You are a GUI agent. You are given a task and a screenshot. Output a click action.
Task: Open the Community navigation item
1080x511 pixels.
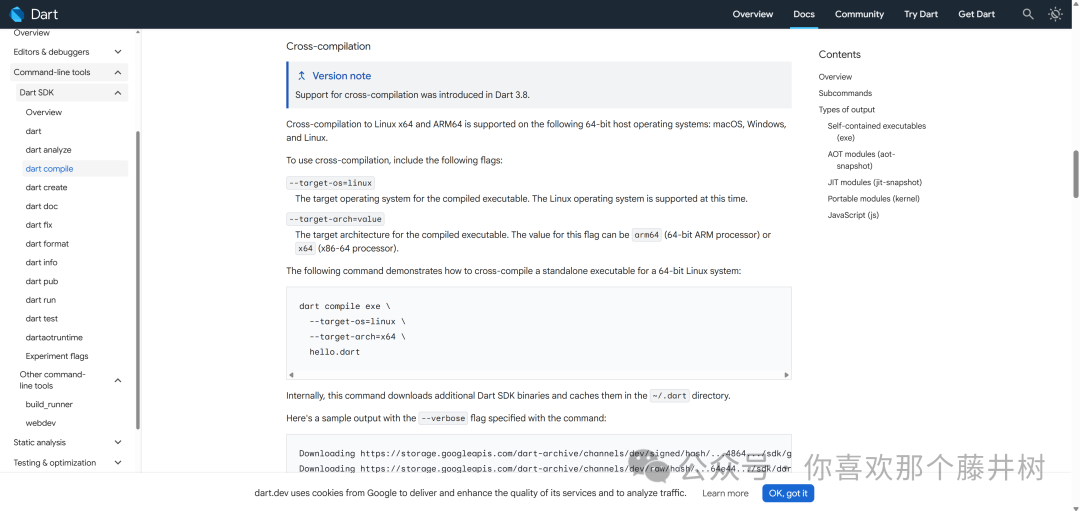859,14
